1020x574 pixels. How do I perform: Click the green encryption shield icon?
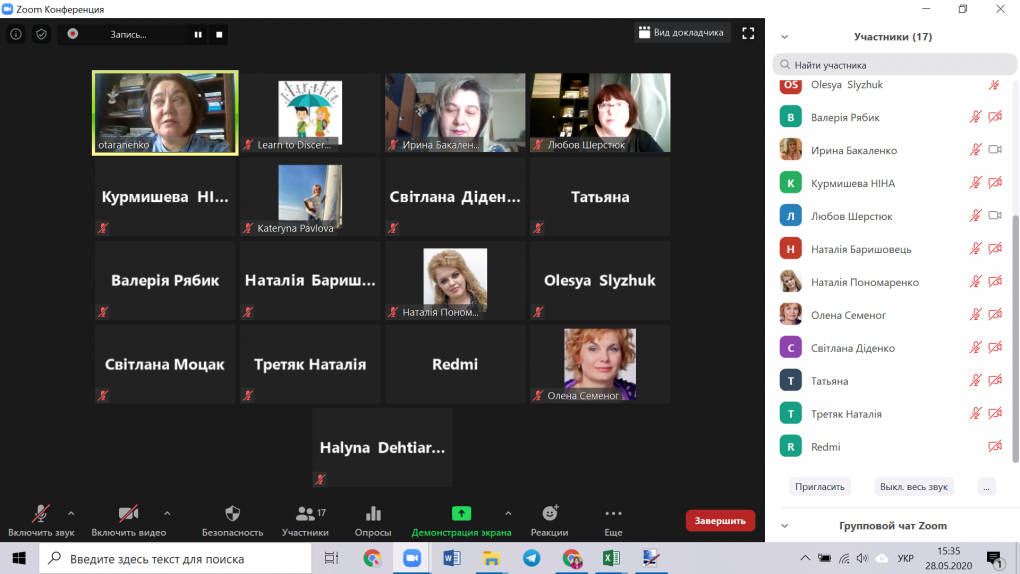click(x=42, y=34)
